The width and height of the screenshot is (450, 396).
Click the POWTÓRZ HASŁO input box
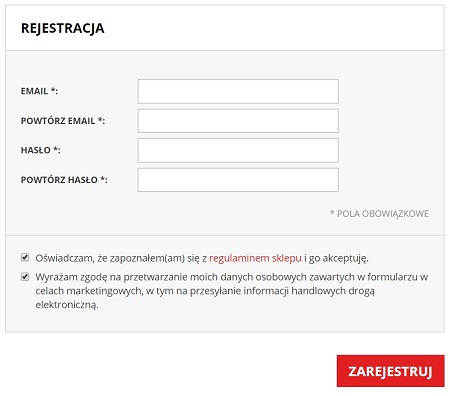point(238,180)
